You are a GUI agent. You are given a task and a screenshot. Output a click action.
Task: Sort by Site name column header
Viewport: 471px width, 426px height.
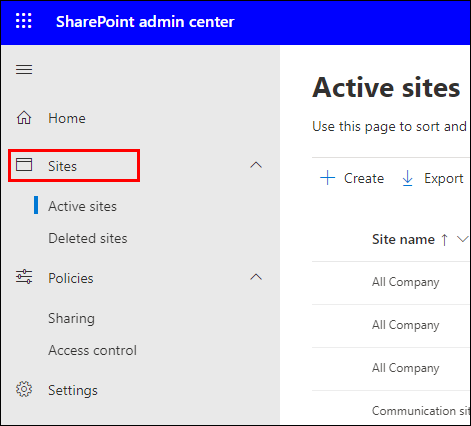(403, 239)
